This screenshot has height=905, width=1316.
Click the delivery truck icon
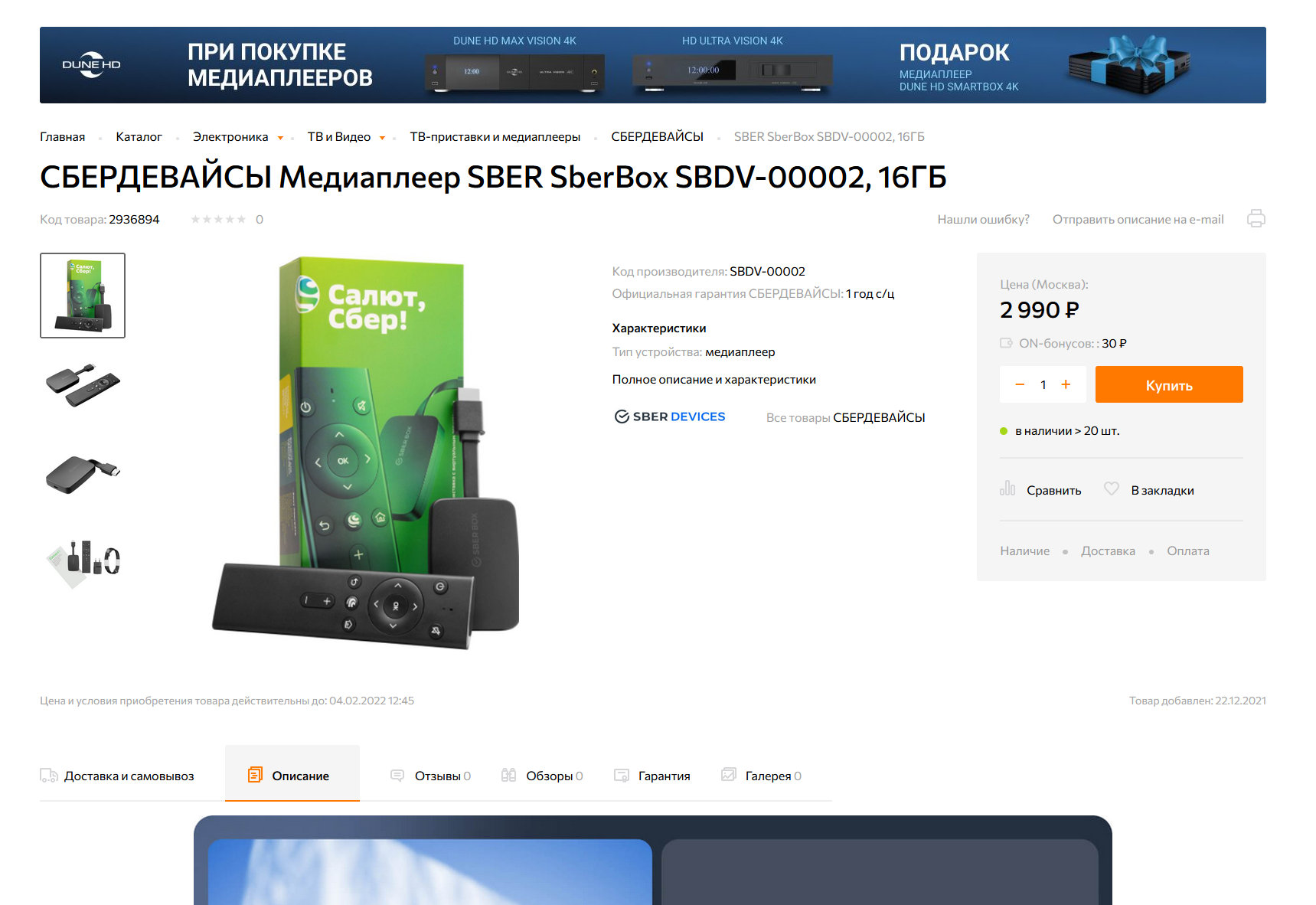[x=48, y=776]
